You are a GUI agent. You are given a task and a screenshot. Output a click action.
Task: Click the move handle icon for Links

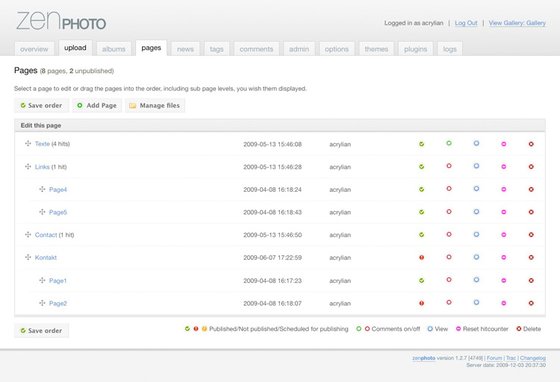pyautogui.click(x=28, y=166)
